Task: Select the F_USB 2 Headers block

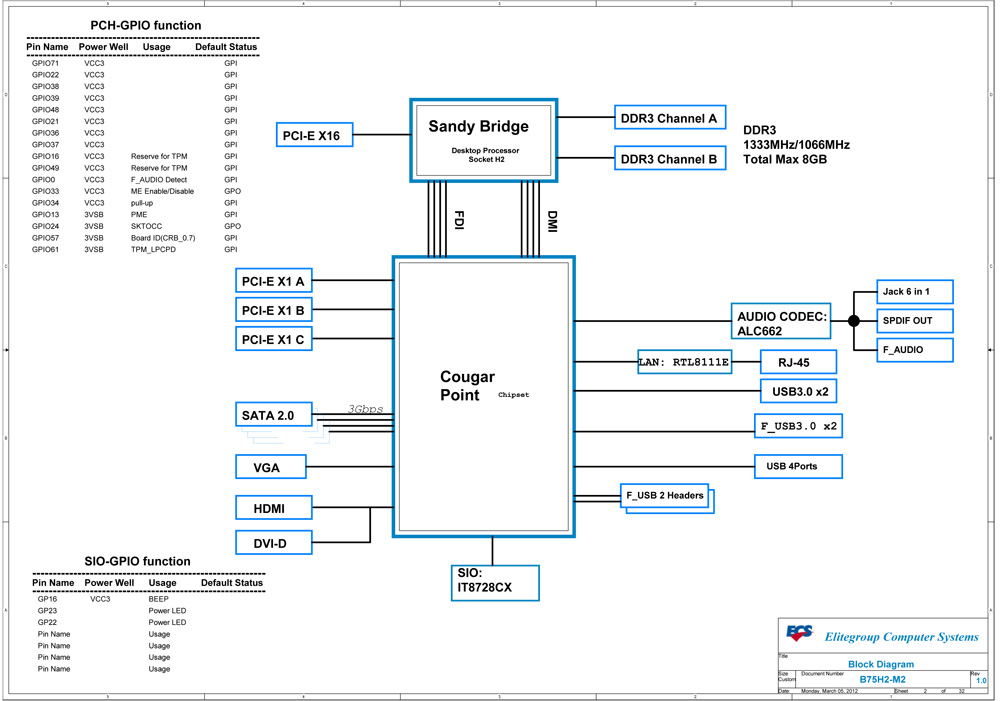Action: (666, 498)
